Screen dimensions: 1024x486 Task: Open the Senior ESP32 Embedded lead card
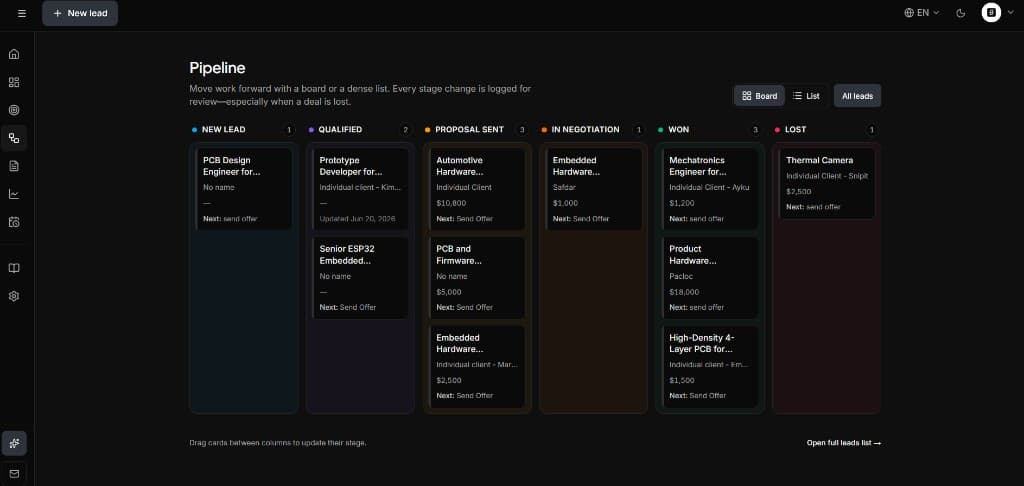tap(360, 278)
